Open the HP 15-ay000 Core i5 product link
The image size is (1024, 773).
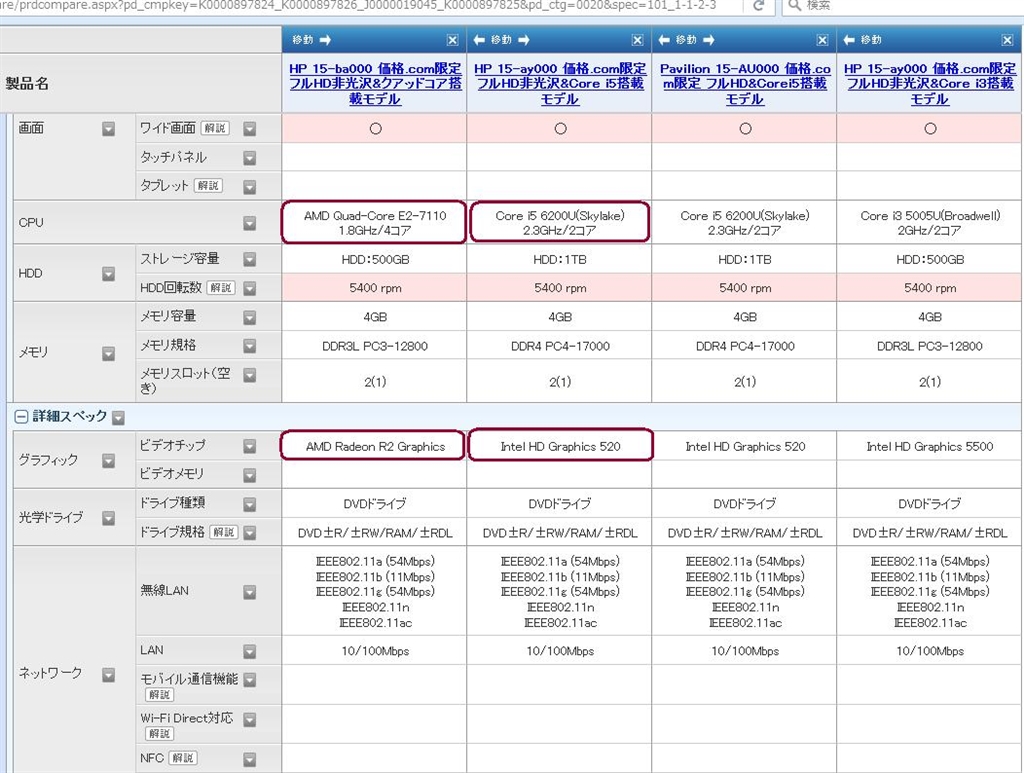[x=560, y=84]
